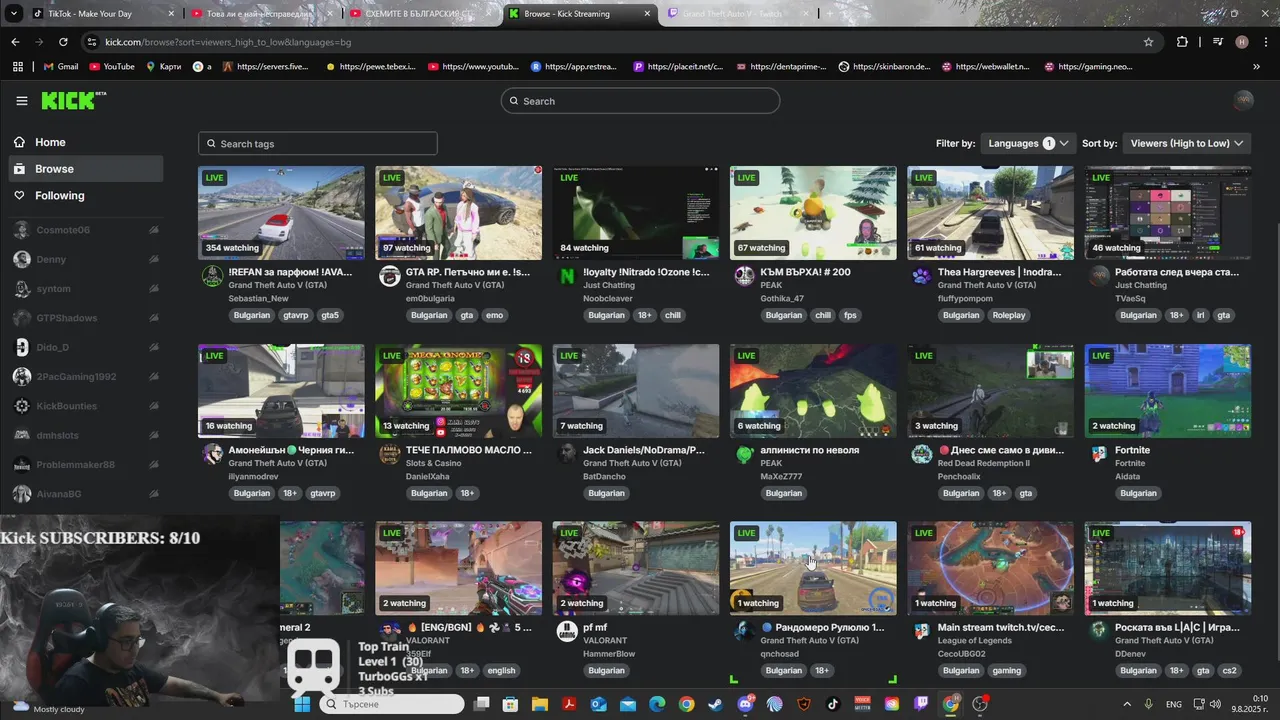Focus the Search tags input
The width and height of the screenshot is (1280, 720).
click(x=317, y=144)
